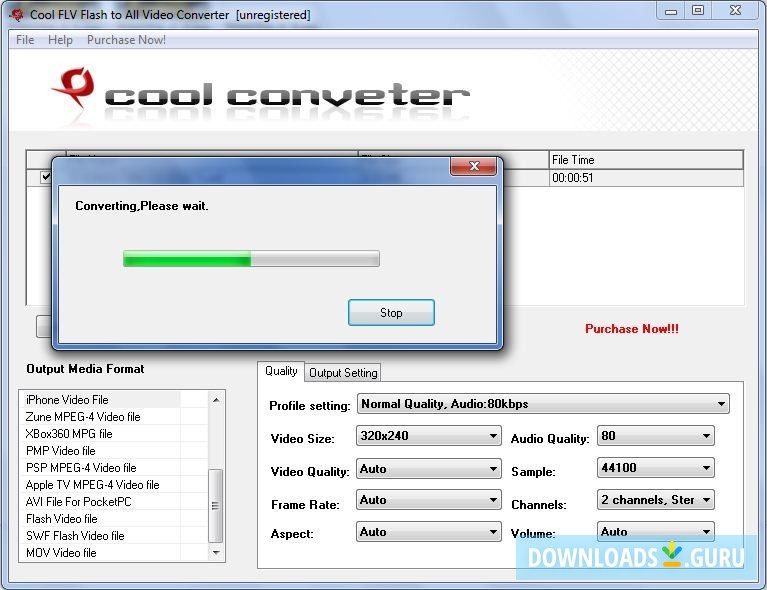Click the cool conveter red logo
The image size is (767, 590).
[75, 88]
